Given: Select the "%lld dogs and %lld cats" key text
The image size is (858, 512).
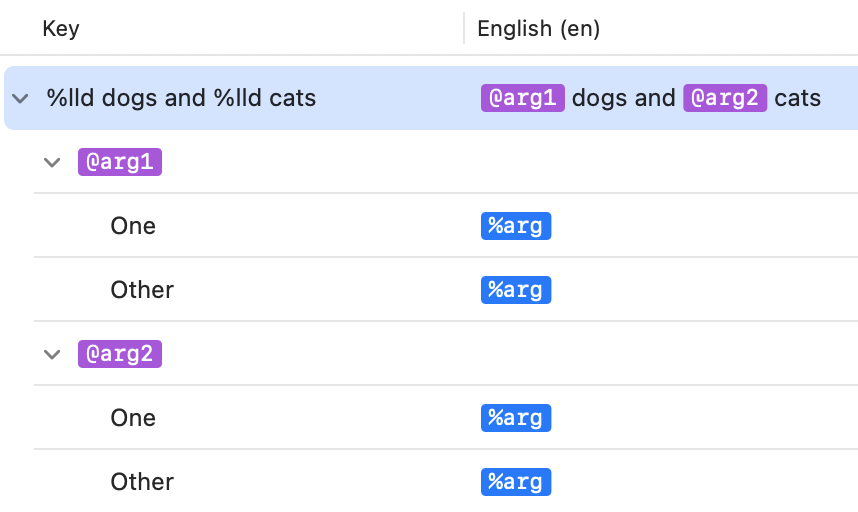Looking at the screenshot, I should 181,98.
